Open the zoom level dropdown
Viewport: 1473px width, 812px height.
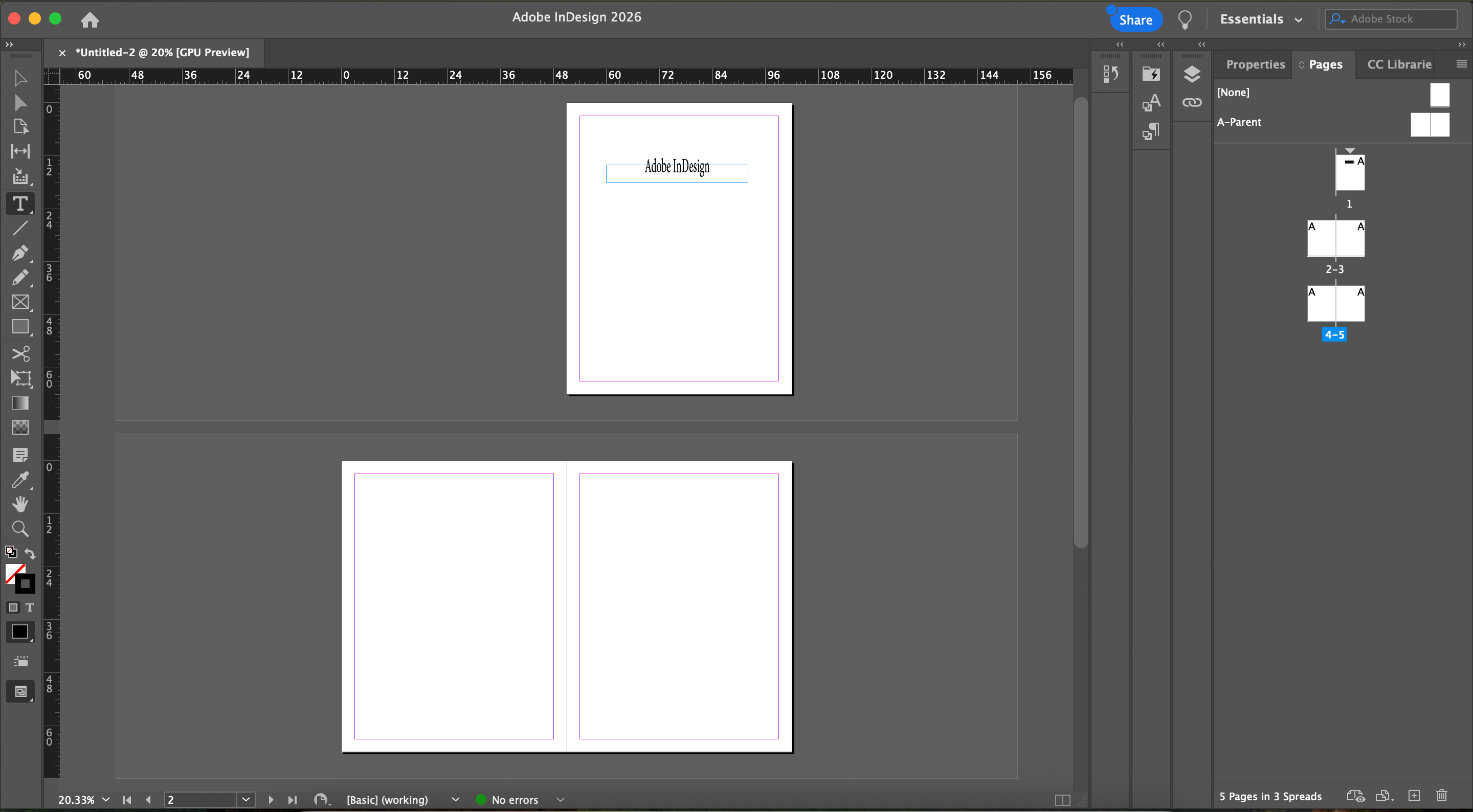[106, 799]
